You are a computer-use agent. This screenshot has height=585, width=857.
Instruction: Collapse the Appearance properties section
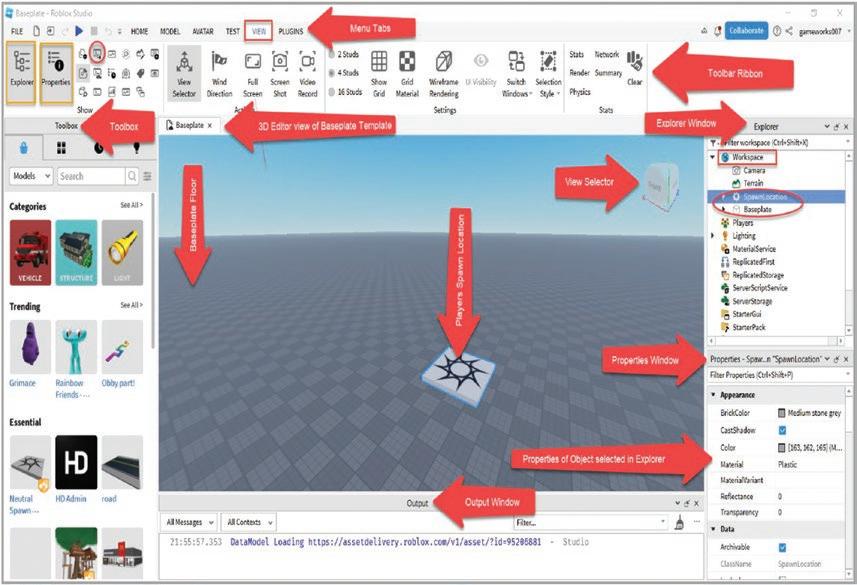pos(714,395)
